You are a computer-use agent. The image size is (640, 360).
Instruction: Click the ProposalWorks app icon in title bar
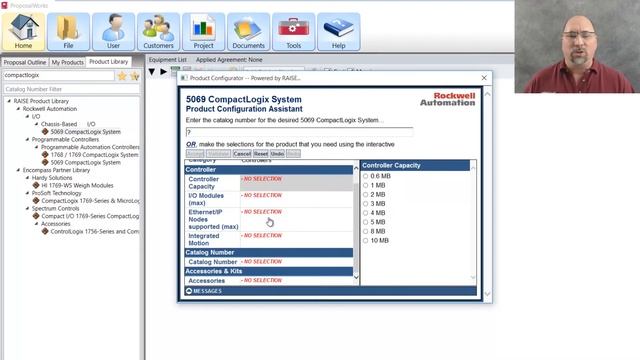[4, 5]
